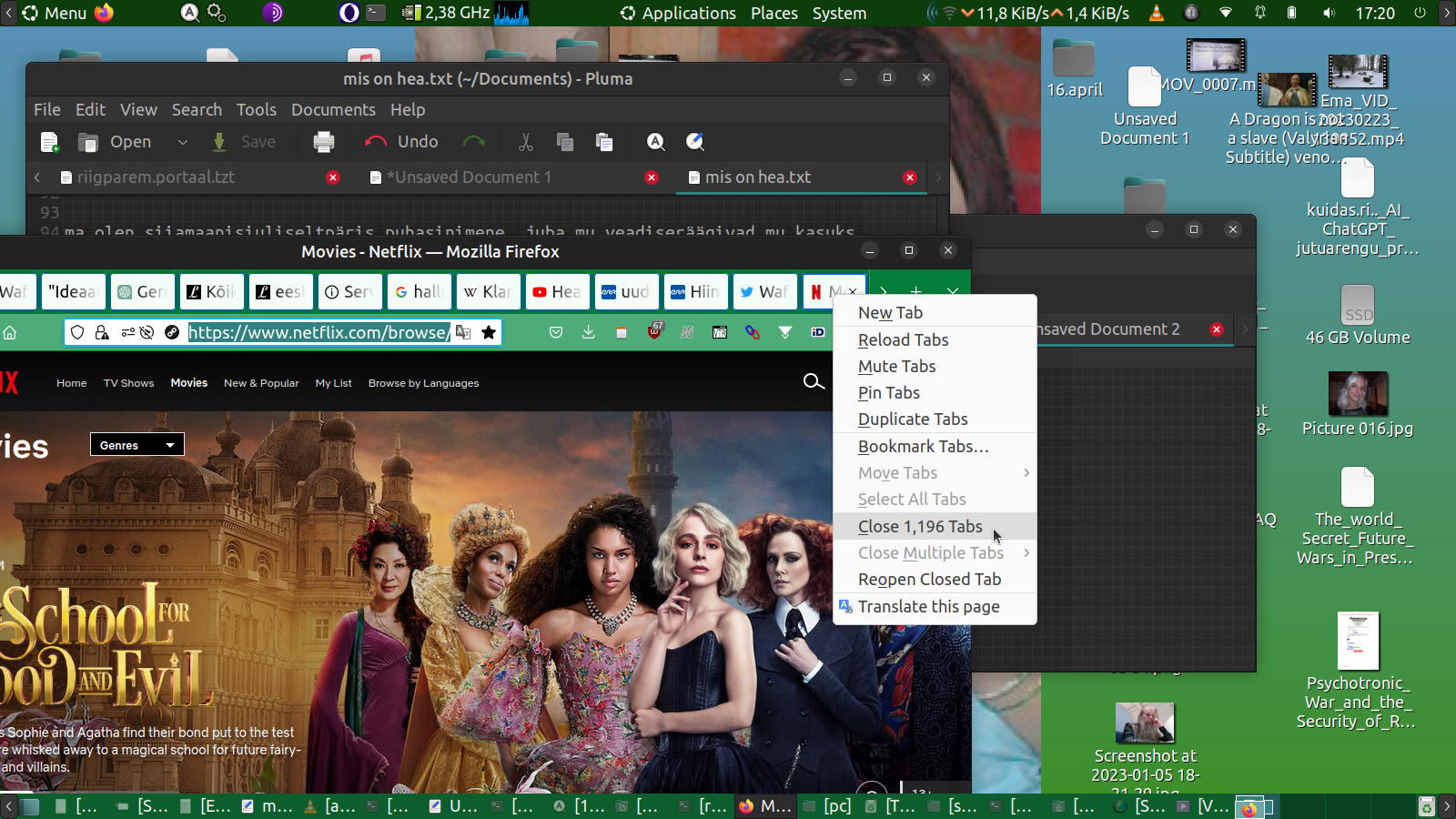The image size is (1456, 819).
Task: Open the recent files arrow beside Open
Action: [183, 142]
